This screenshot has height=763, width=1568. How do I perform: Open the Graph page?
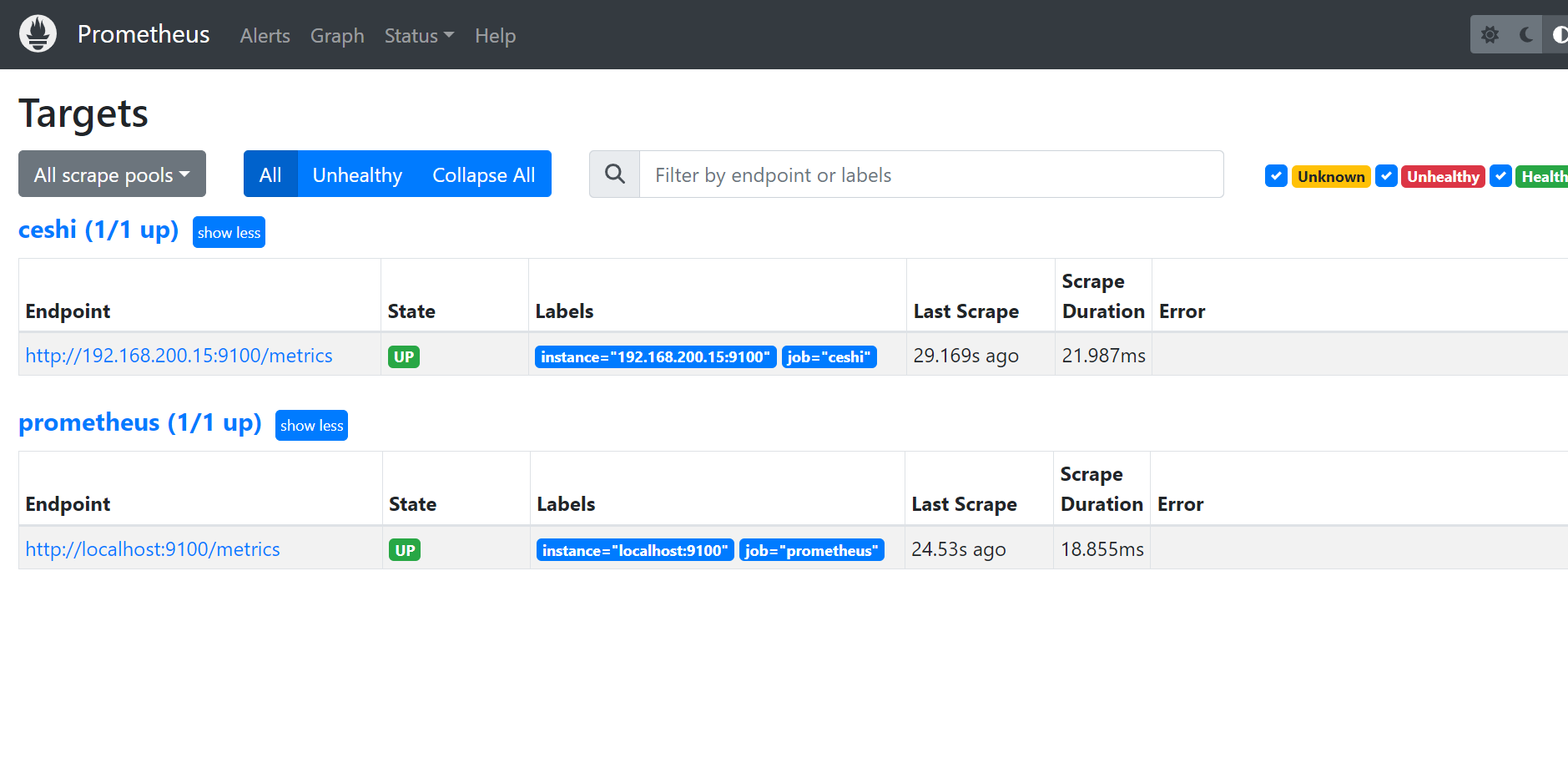pyautogui.click(x=337, y=36)
